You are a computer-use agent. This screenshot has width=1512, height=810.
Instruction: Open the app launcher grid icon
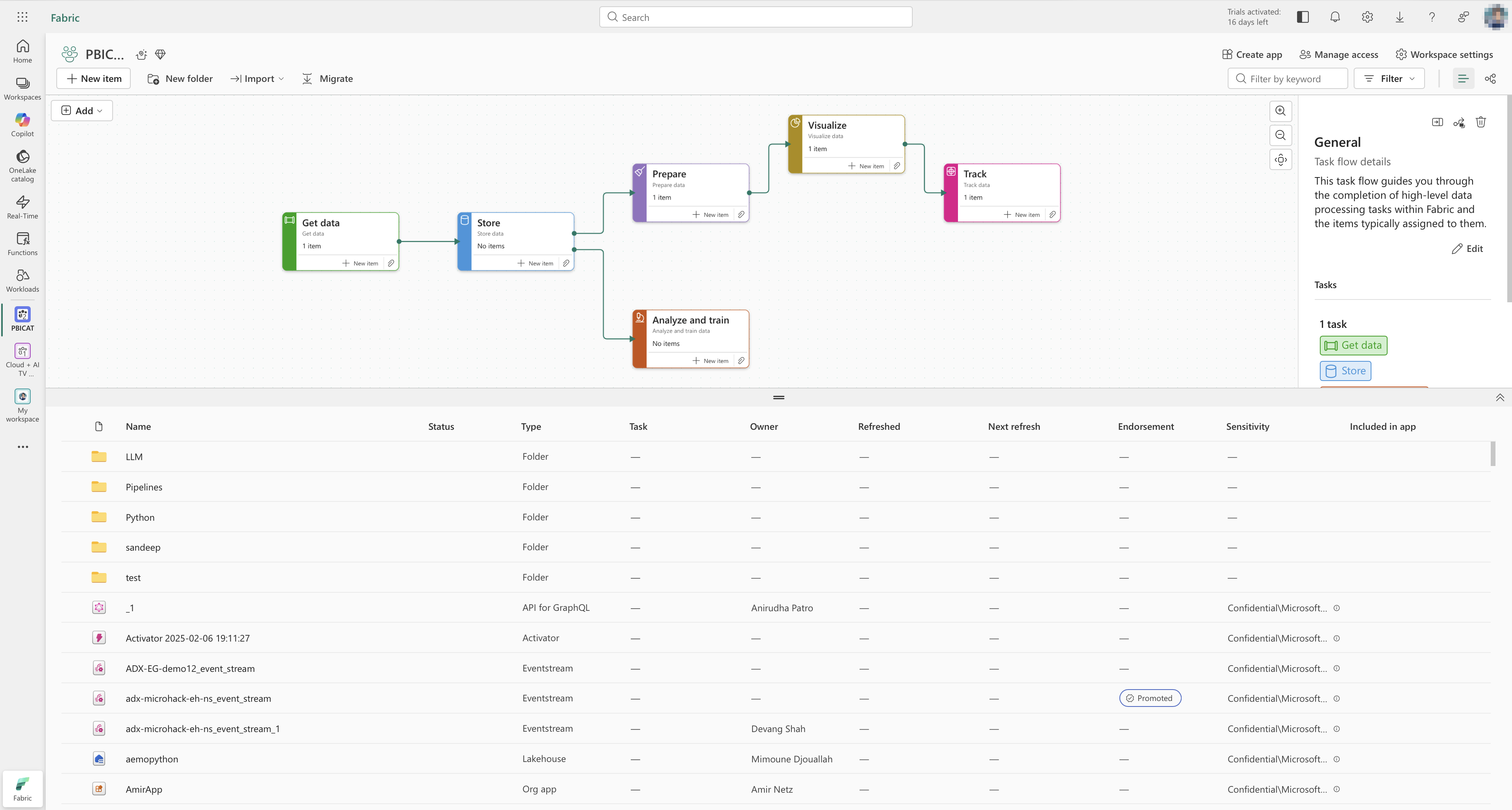pos(22,17)
